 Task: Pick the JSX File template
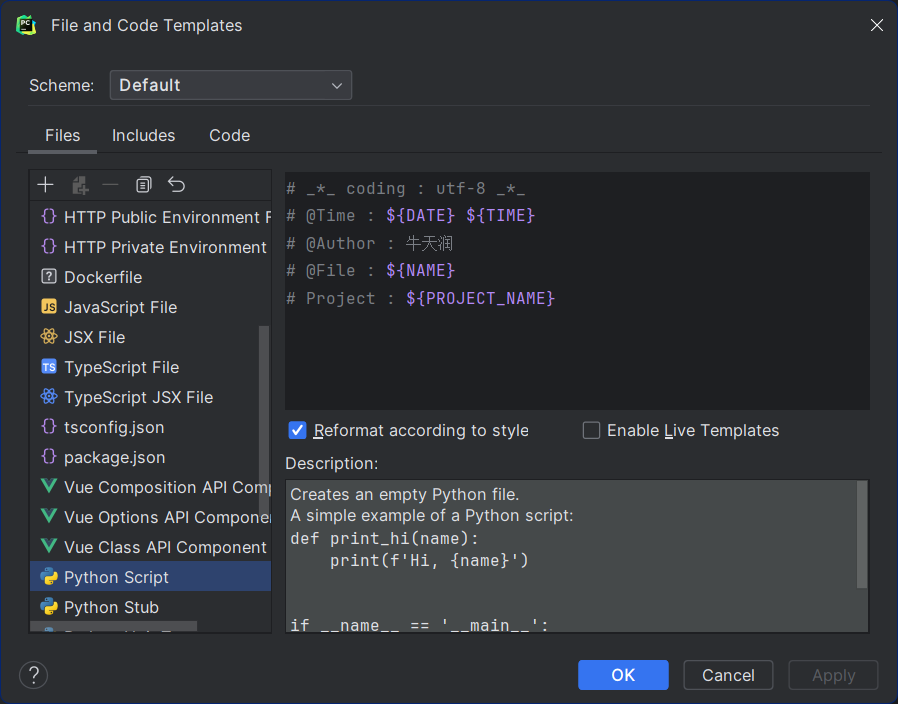point(94,337)
